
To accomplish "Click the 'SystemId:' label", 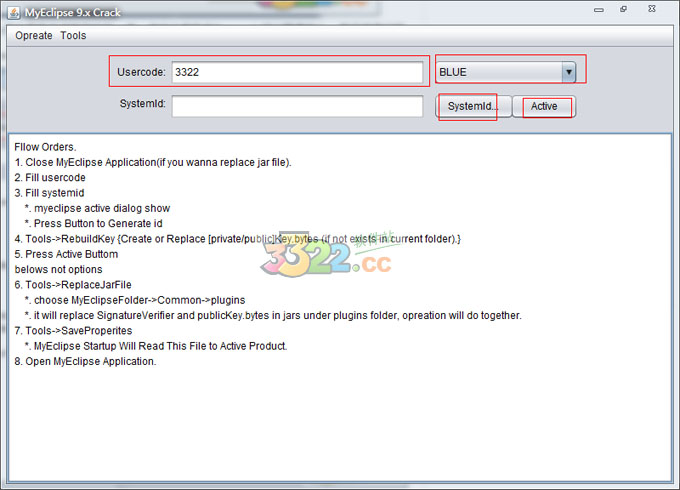I will pos(143,104).
